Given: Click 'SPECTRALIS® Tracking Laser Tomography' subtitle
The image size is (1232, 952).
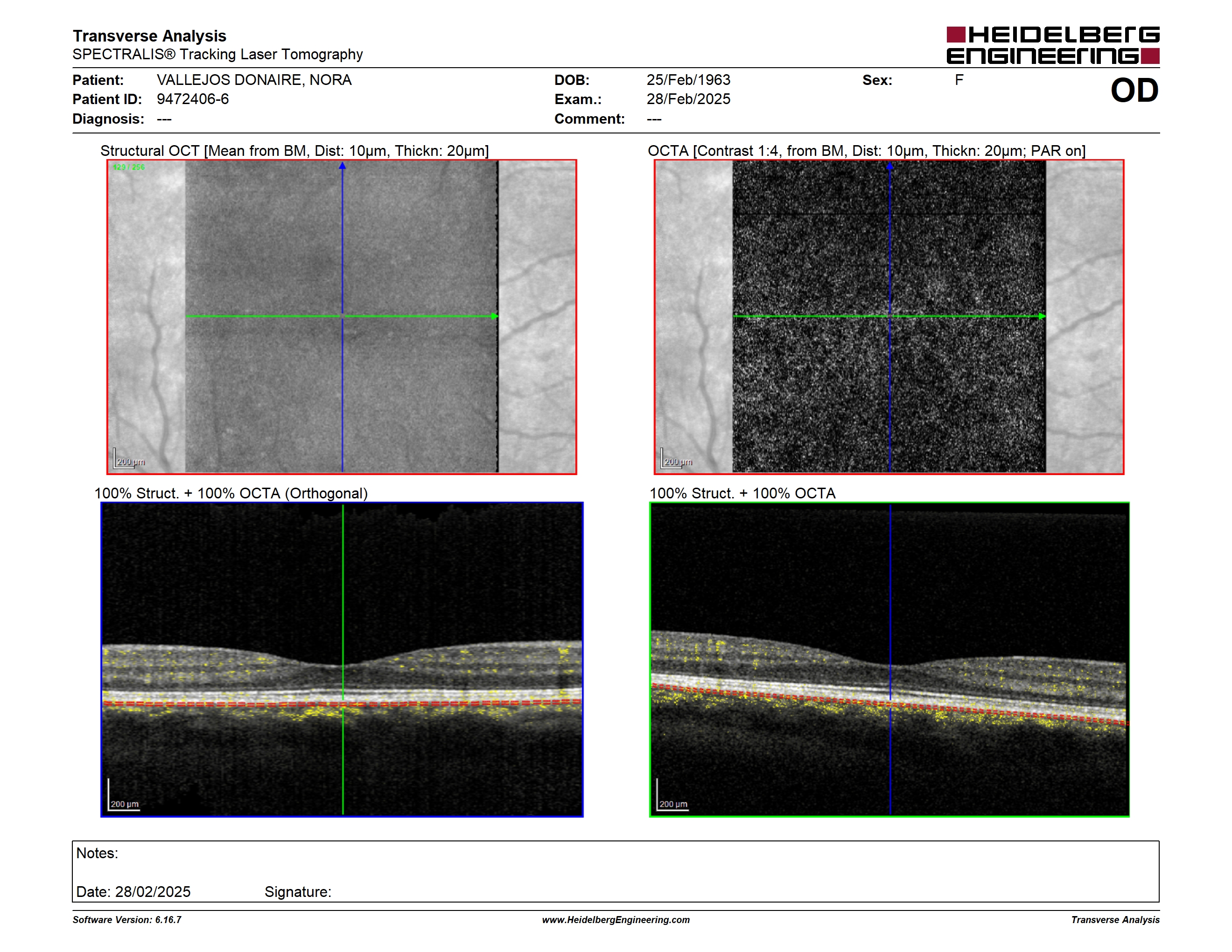Looking at the screenshot, I should point(218,54).
